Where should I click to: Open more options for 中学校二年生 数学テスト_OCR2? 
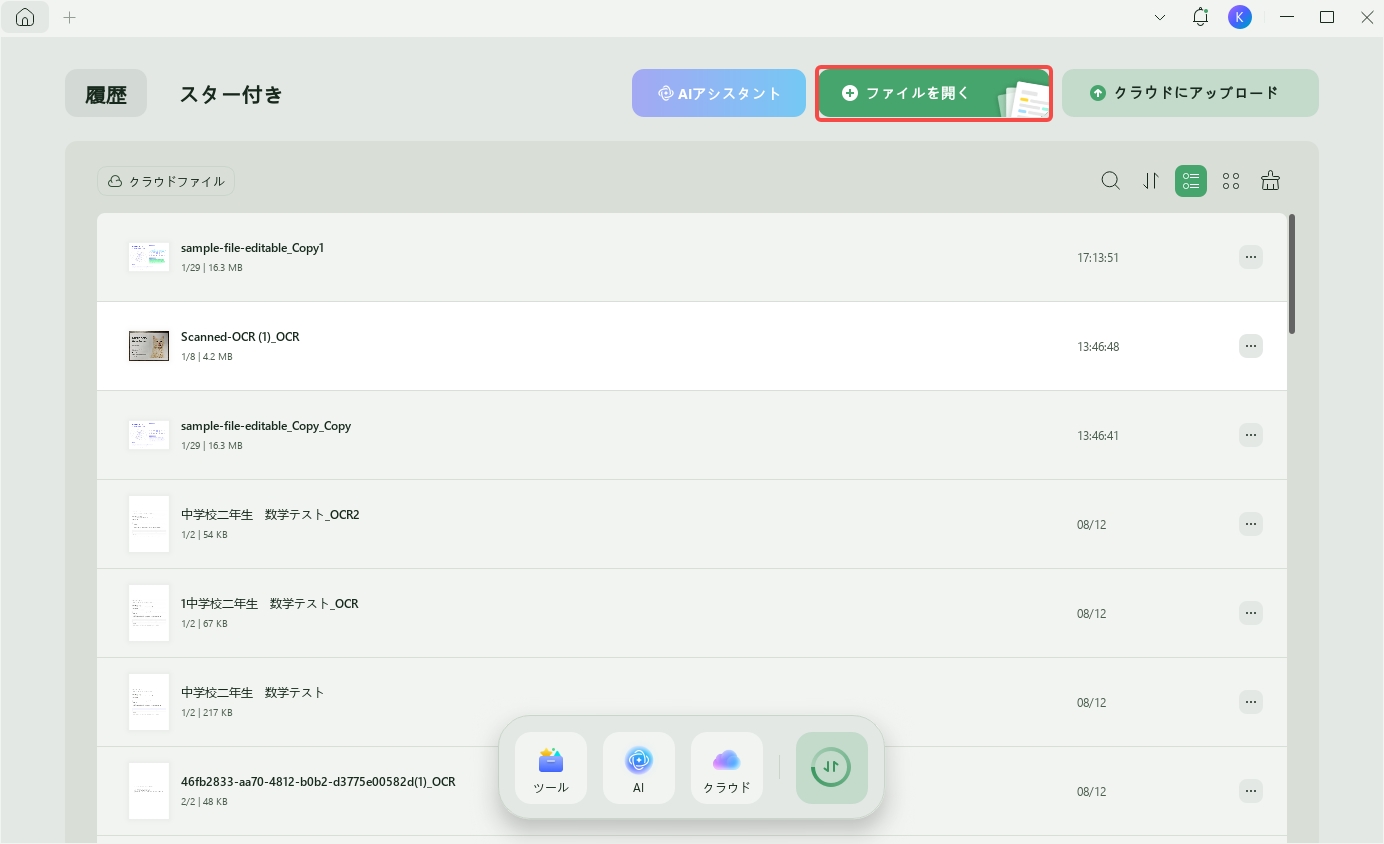click(1250, 524)
